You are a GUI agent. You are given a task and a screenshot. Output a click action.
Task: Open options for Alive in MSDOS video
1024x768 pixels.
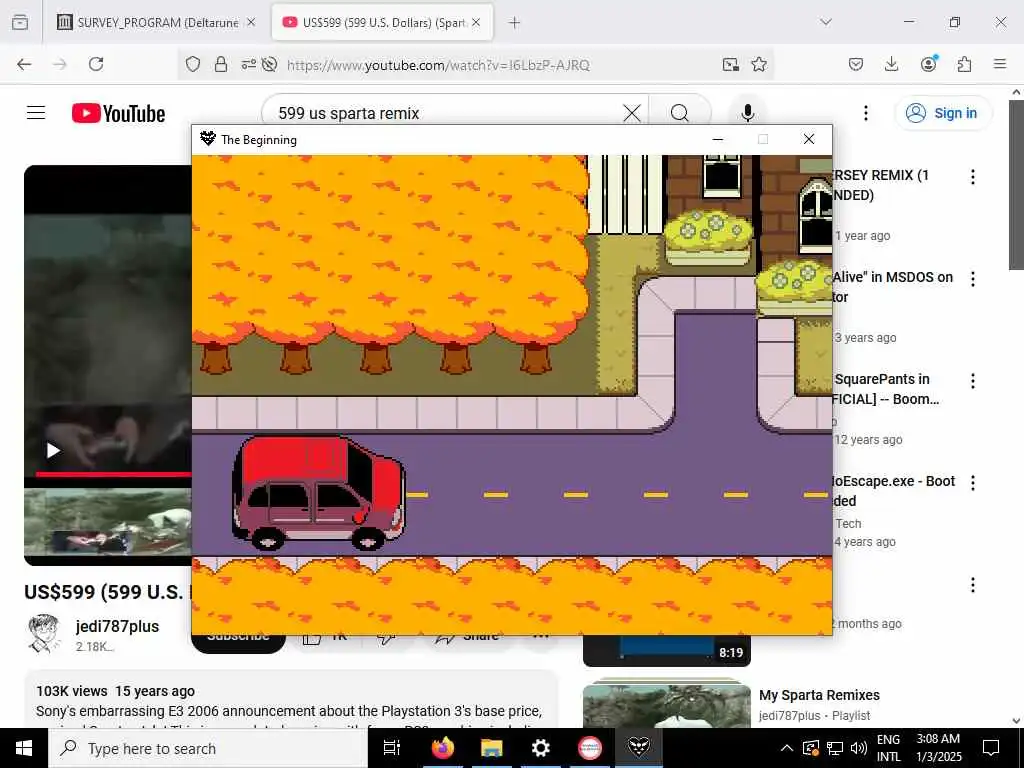pyautogui.click(x=973, y=279)
